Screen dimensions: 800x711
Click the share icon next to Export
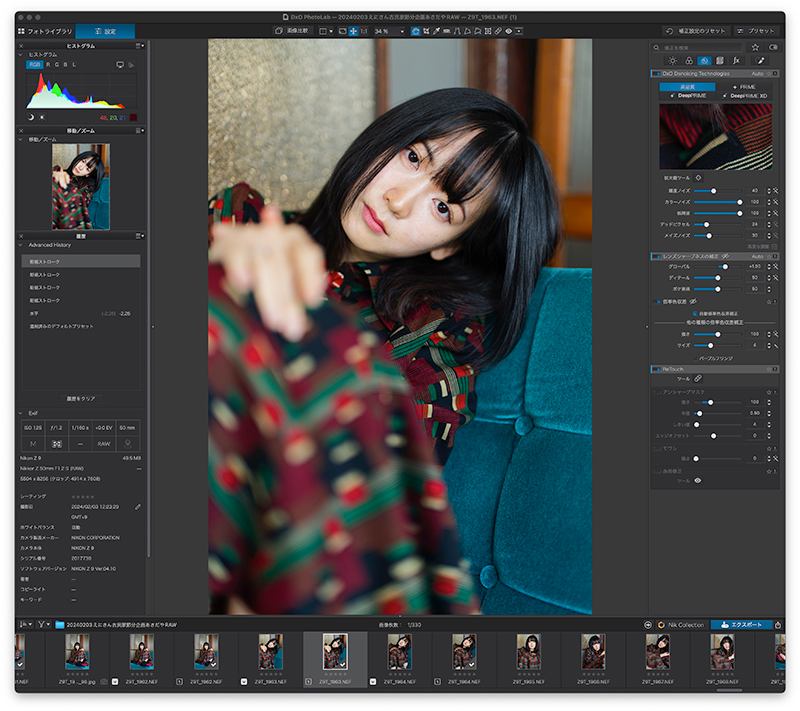pos(778,625)
